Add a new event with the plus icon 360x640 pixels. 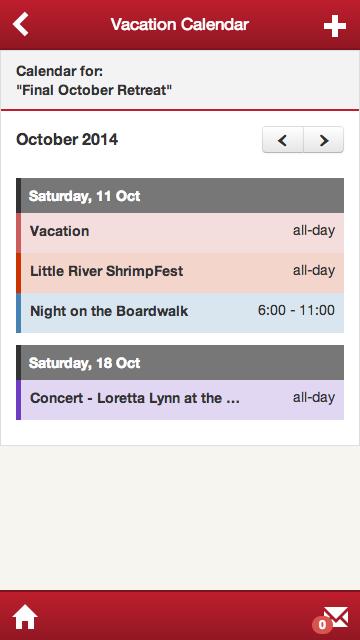coord(335,26)
